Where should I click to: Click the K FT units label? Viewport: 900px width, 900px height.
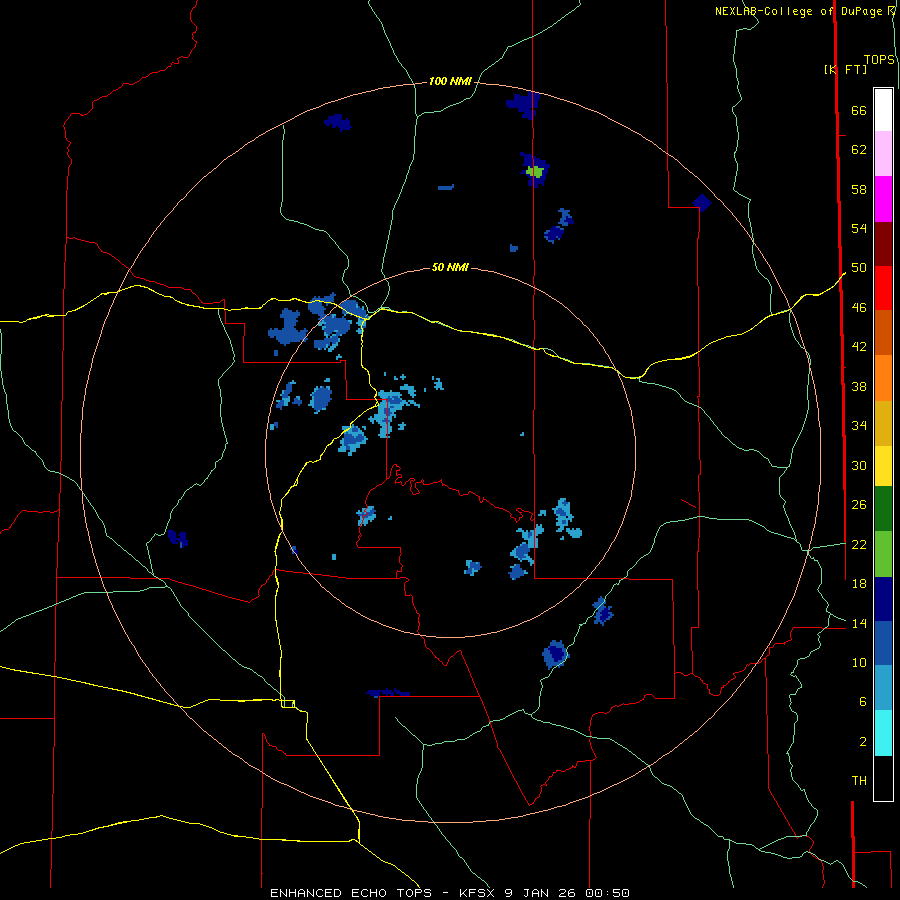tap(845, 69)
